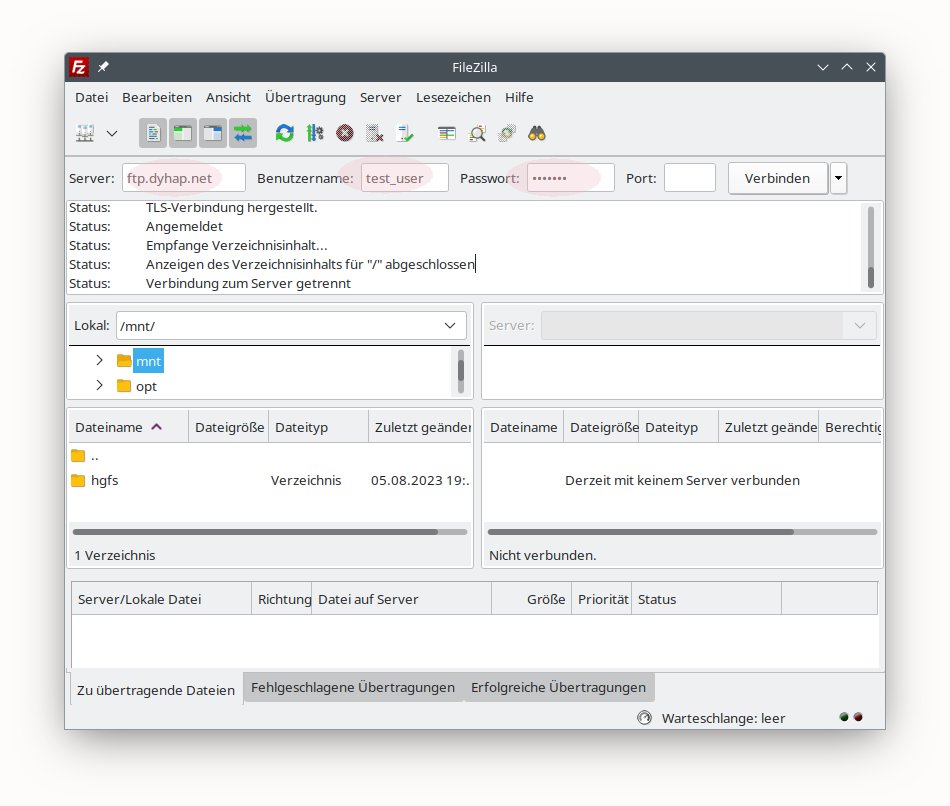Screen dimensions: 950x806
Task: Click the Verbinden button
Action: 777,178
